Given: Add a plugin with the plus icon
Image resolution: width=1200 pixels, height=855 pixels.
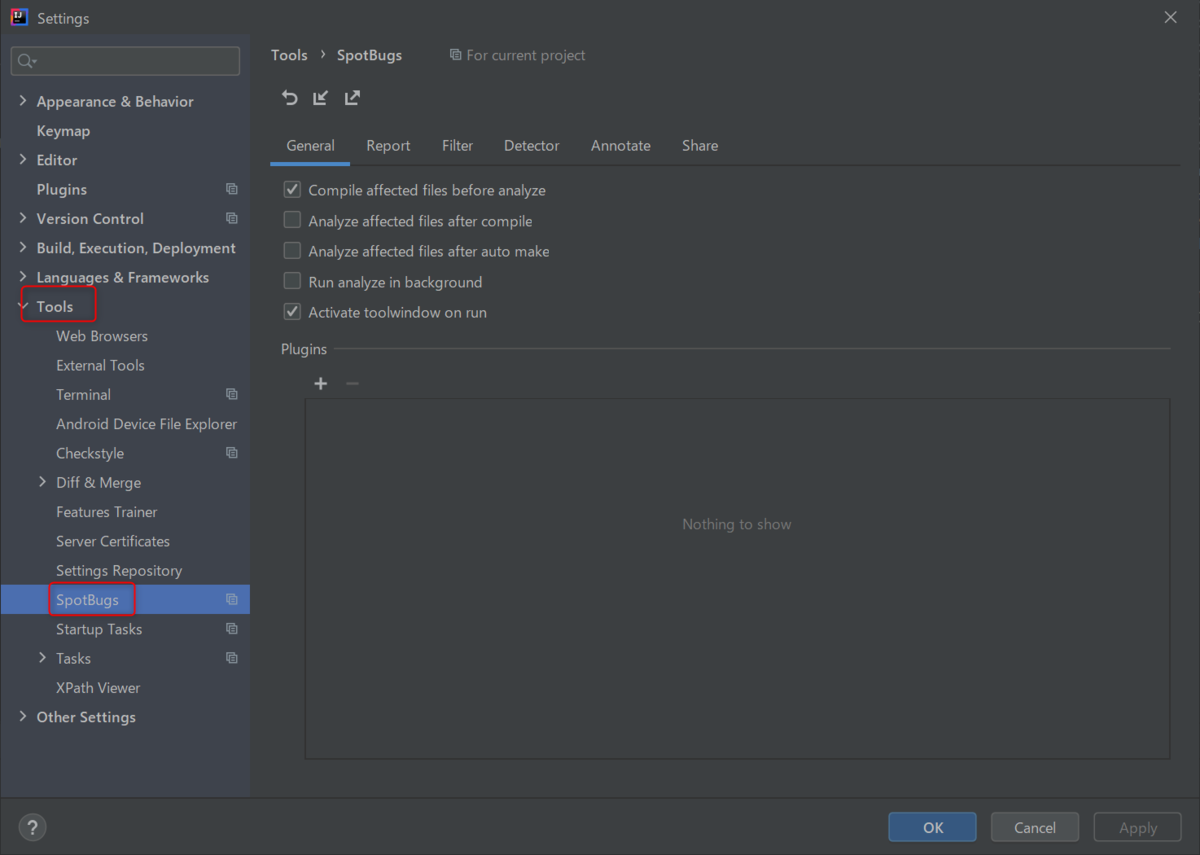Looking at the screenshot, I should 320,383.
